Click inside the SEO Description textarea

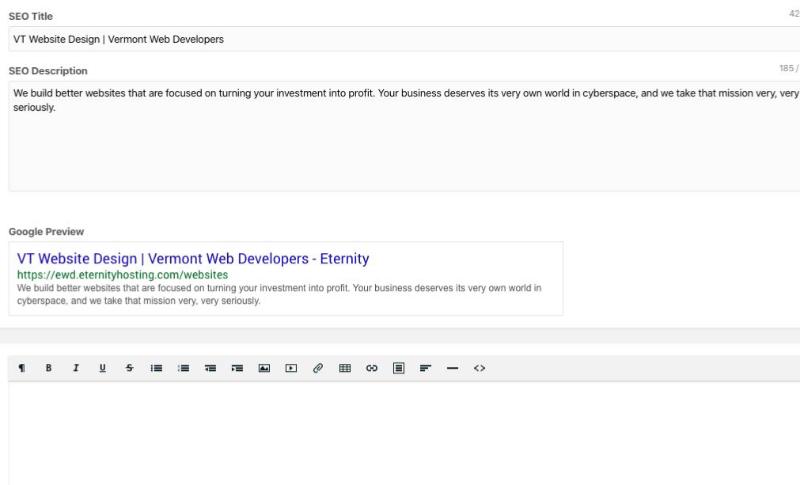point(404,136)
